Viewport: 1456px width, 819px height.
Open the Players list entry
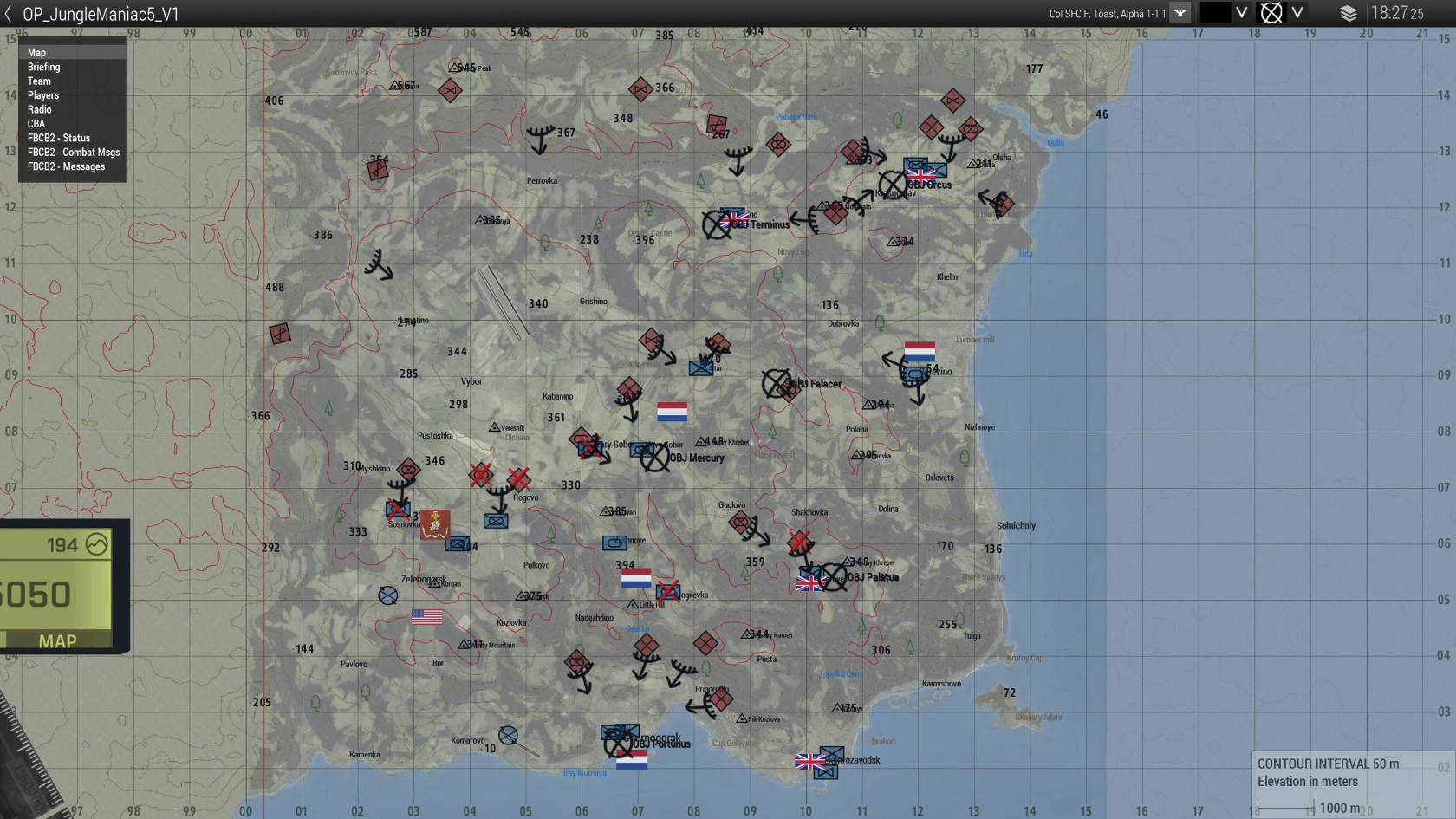click(43, 95)
